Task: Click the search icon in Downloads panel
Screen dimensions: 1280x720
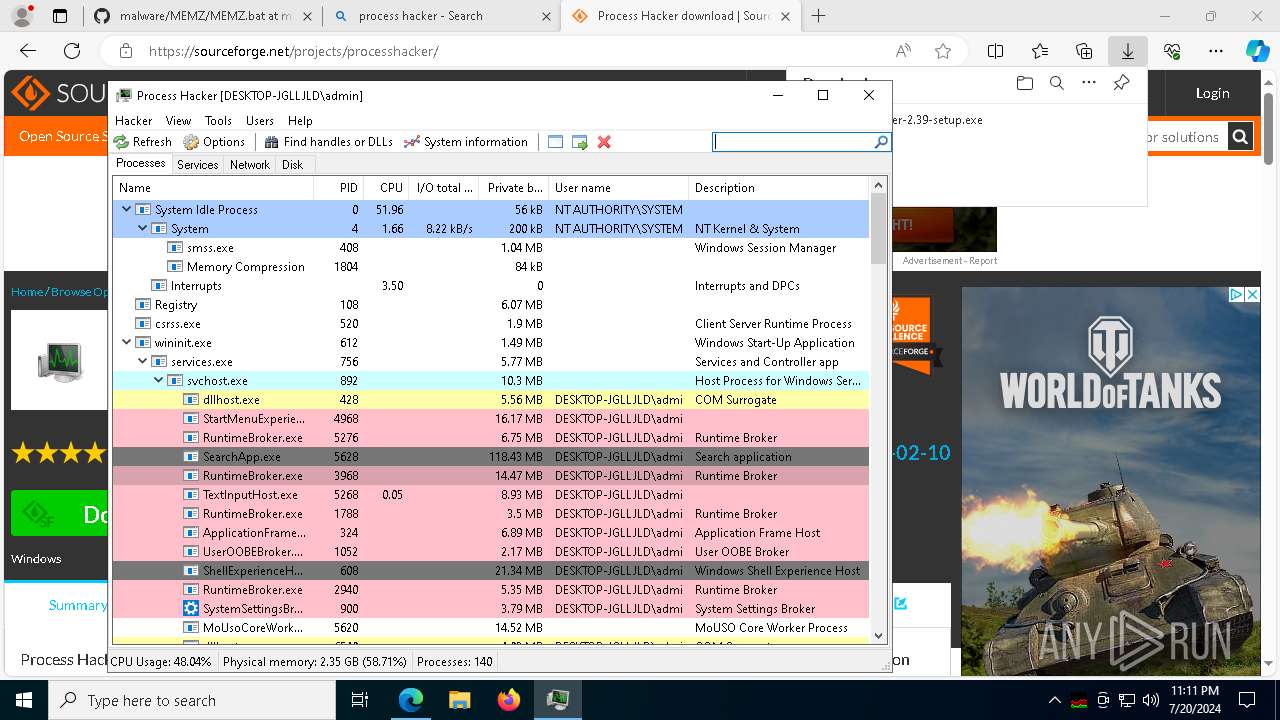Action: [1056, 84]
